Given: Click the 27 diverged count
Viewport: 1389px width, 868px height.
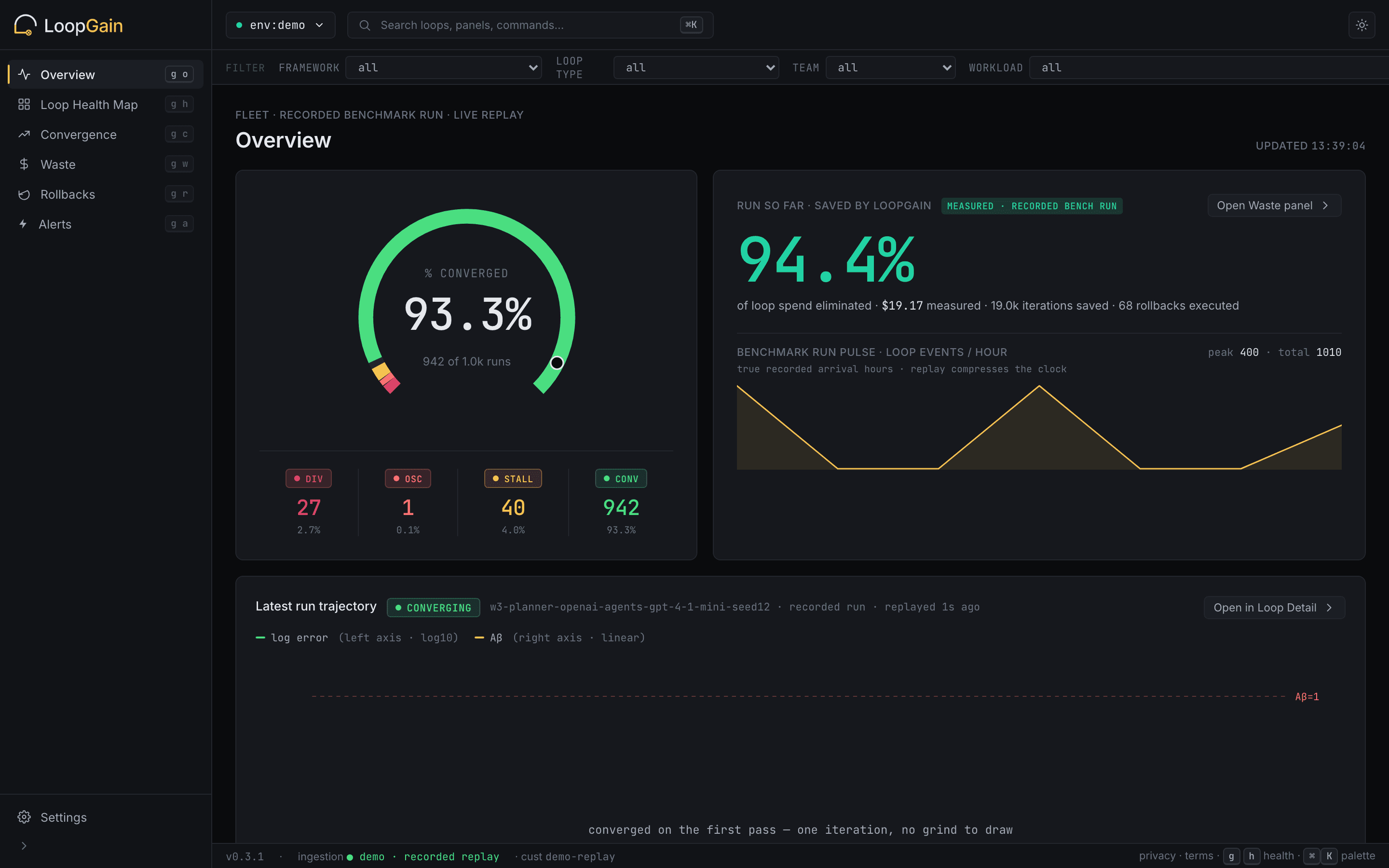Looking at the screenshot, I should click(309, 507).
